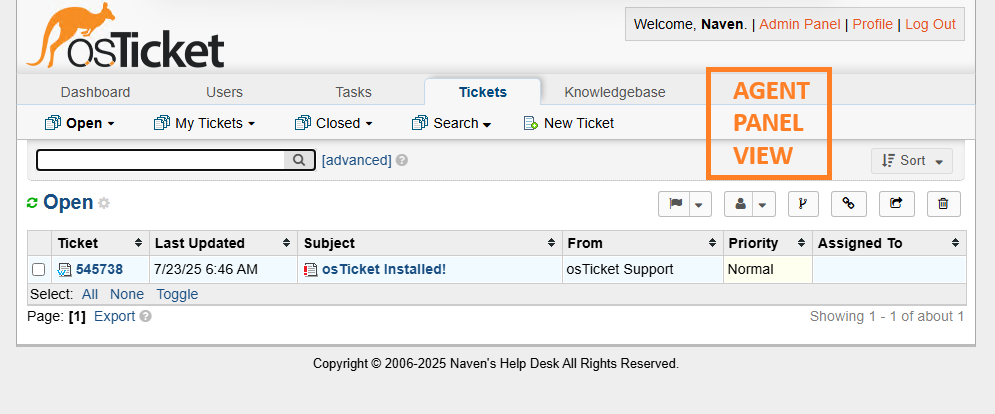Select the Tickets tab
The height and width of the screenshot is (414, 995).
[483, 92]
